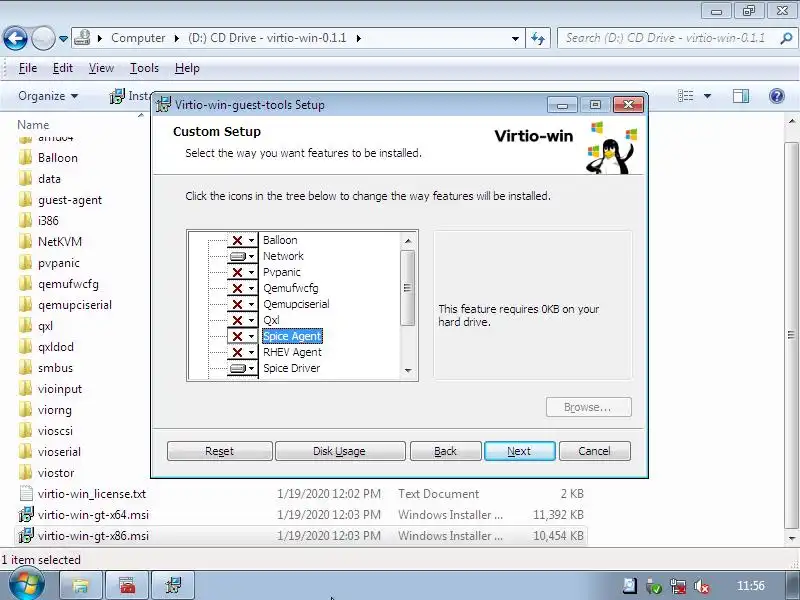This screenshot has height=600, width=800.
Task: Open the View menu in Explorer
Action: (101, 68)
